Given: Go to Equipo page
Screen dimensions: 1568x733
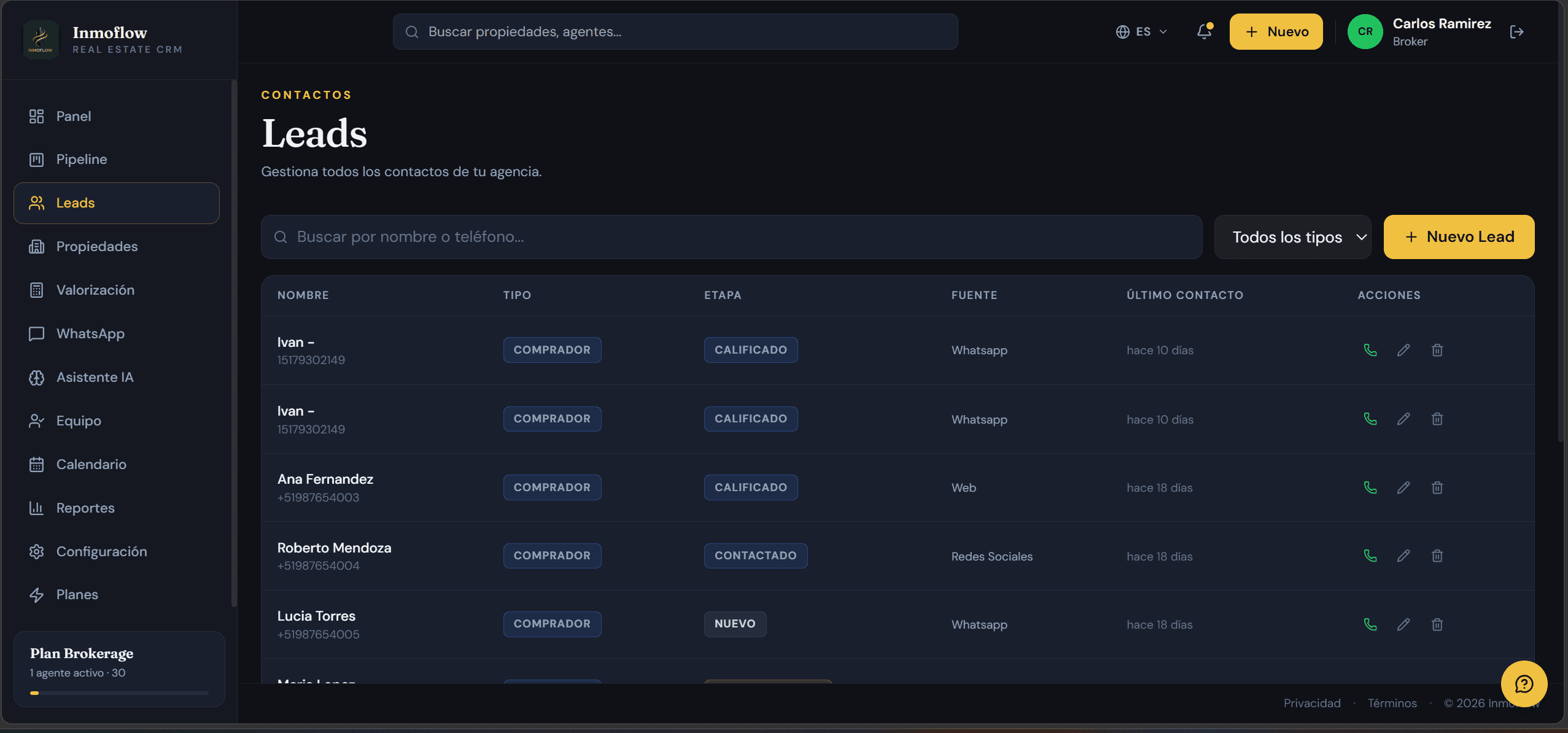Looking at the screenshot, I should [x=117, y=421].
